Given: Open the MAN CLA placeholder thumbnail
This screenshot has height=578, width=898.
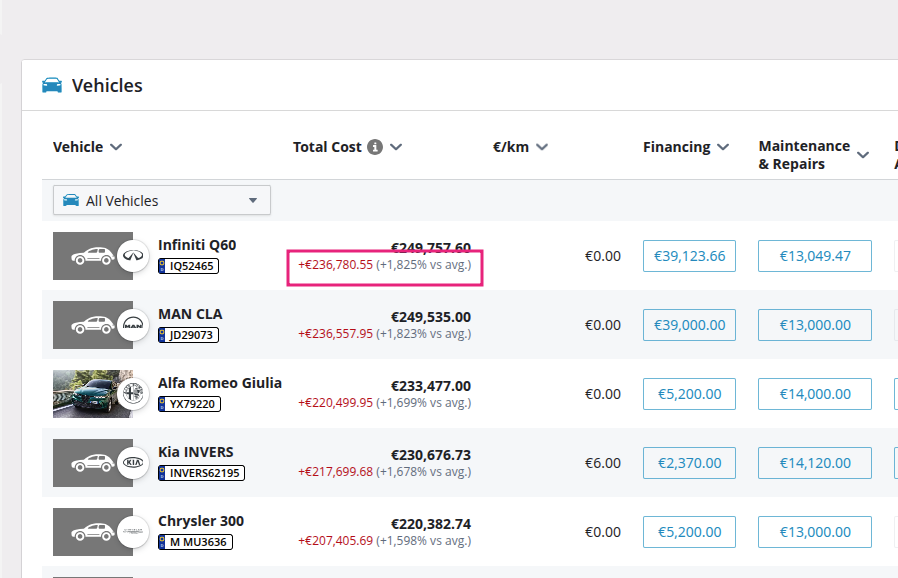Looking at the screenshot, I should pyautogui.click(x=93, y=325).
